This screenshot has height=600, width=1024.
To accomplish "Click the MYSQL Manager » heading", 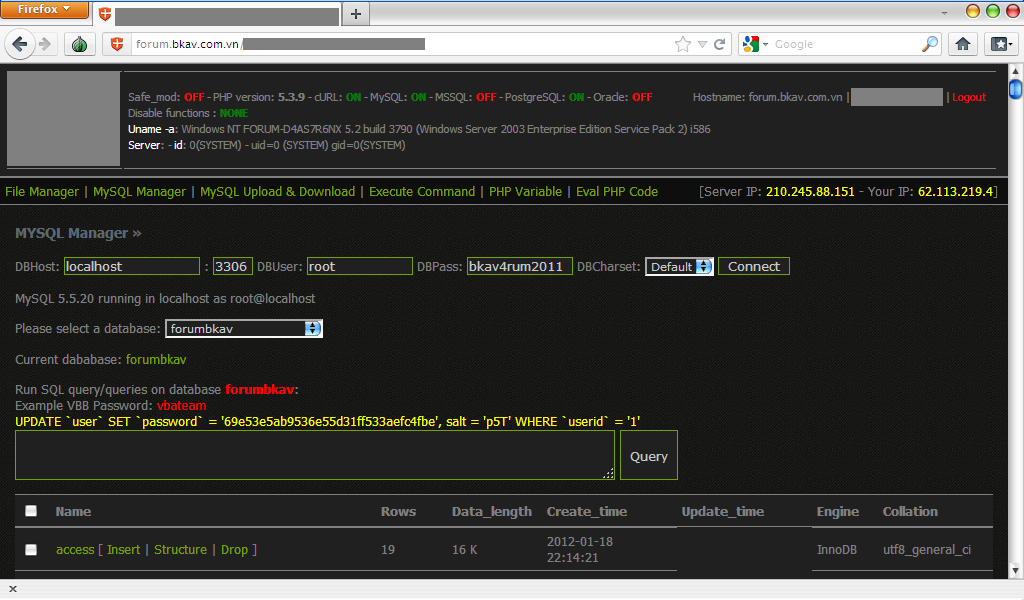I will (x=78, y=233).
